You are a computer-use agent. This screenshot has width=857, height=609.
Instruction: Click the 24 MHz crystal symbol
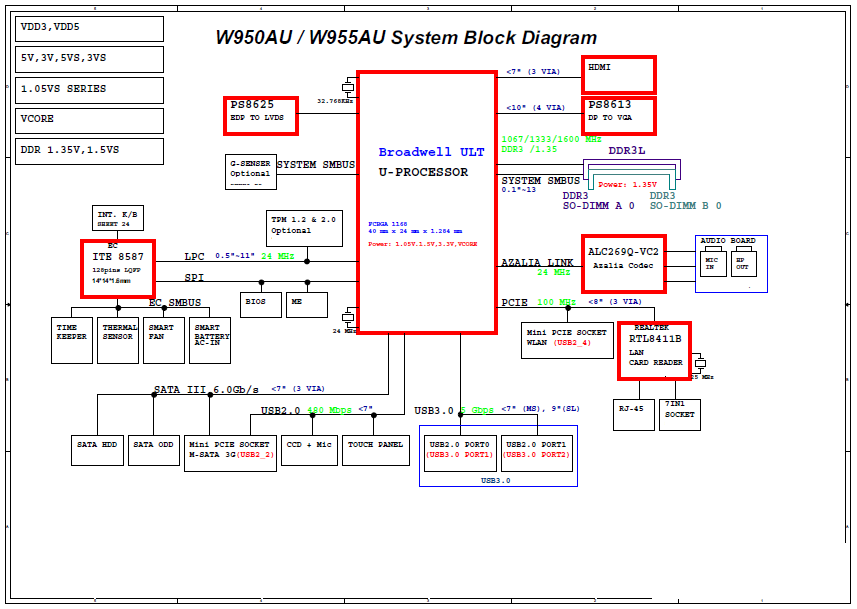coord(348,317)
